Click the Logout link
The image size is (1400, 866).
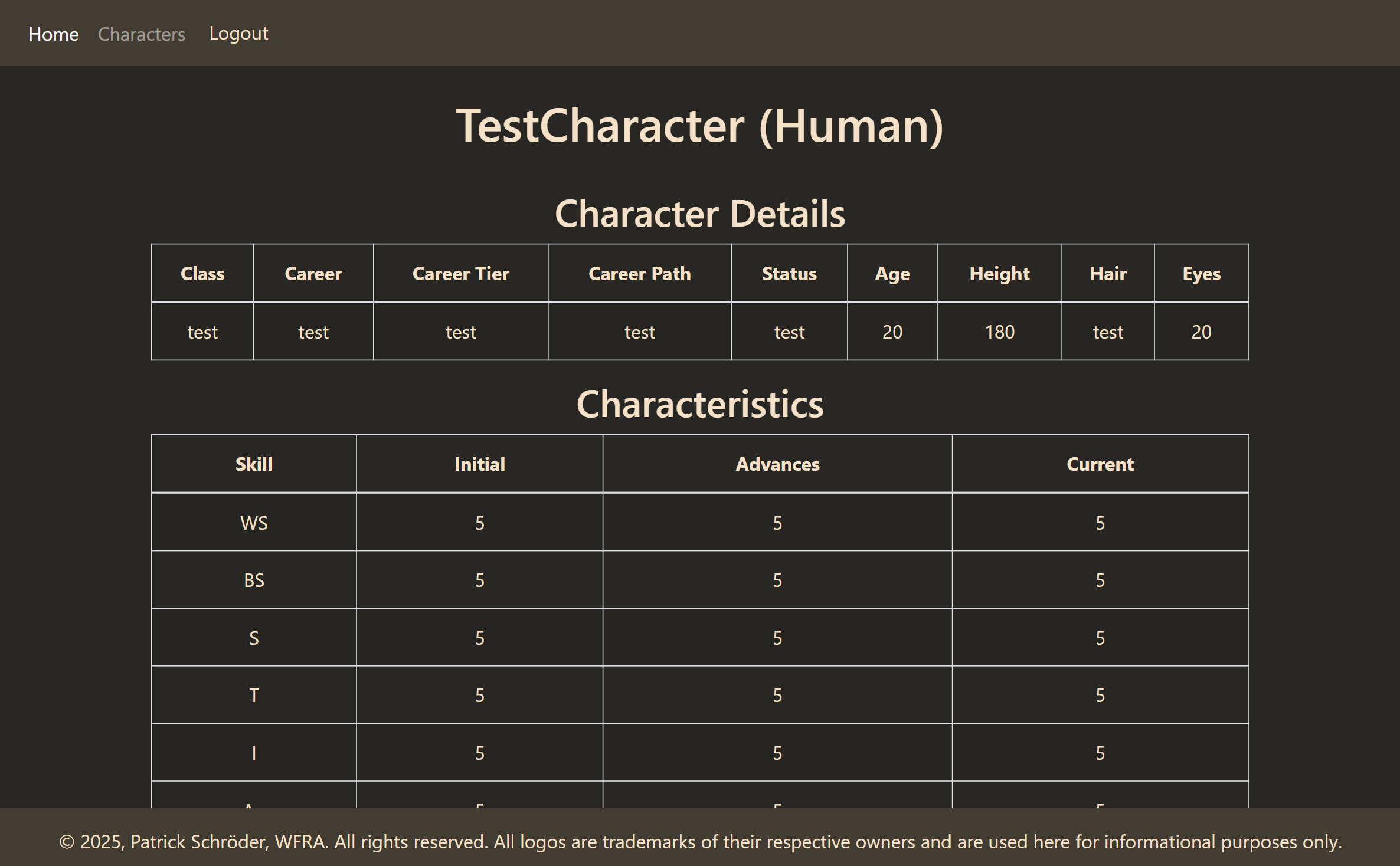coord(238,34)
